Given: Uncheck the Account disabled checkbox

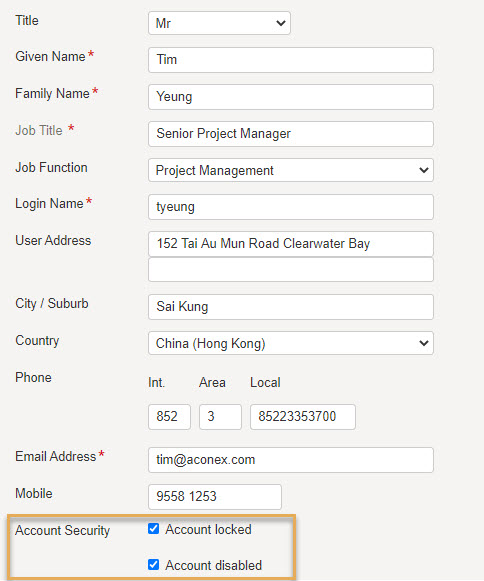Looking at the screenshot, I should coord(153,565).
